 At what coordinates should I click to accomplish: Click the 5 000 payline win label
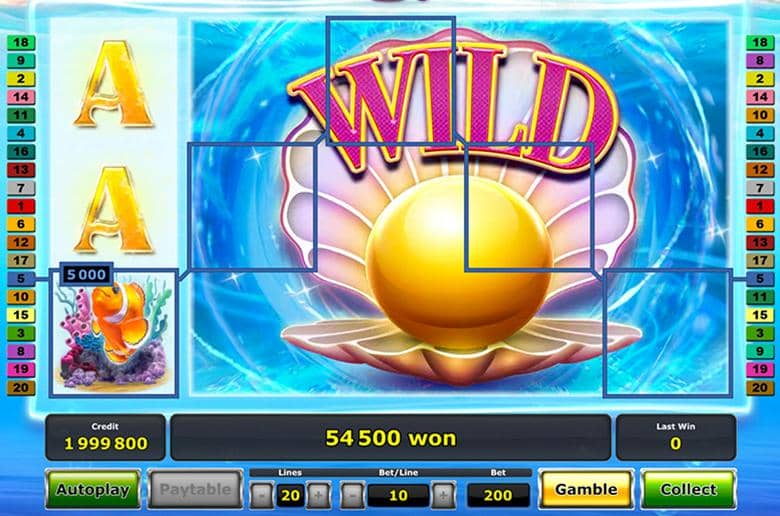pyautogui.click(x=87, y=274)
